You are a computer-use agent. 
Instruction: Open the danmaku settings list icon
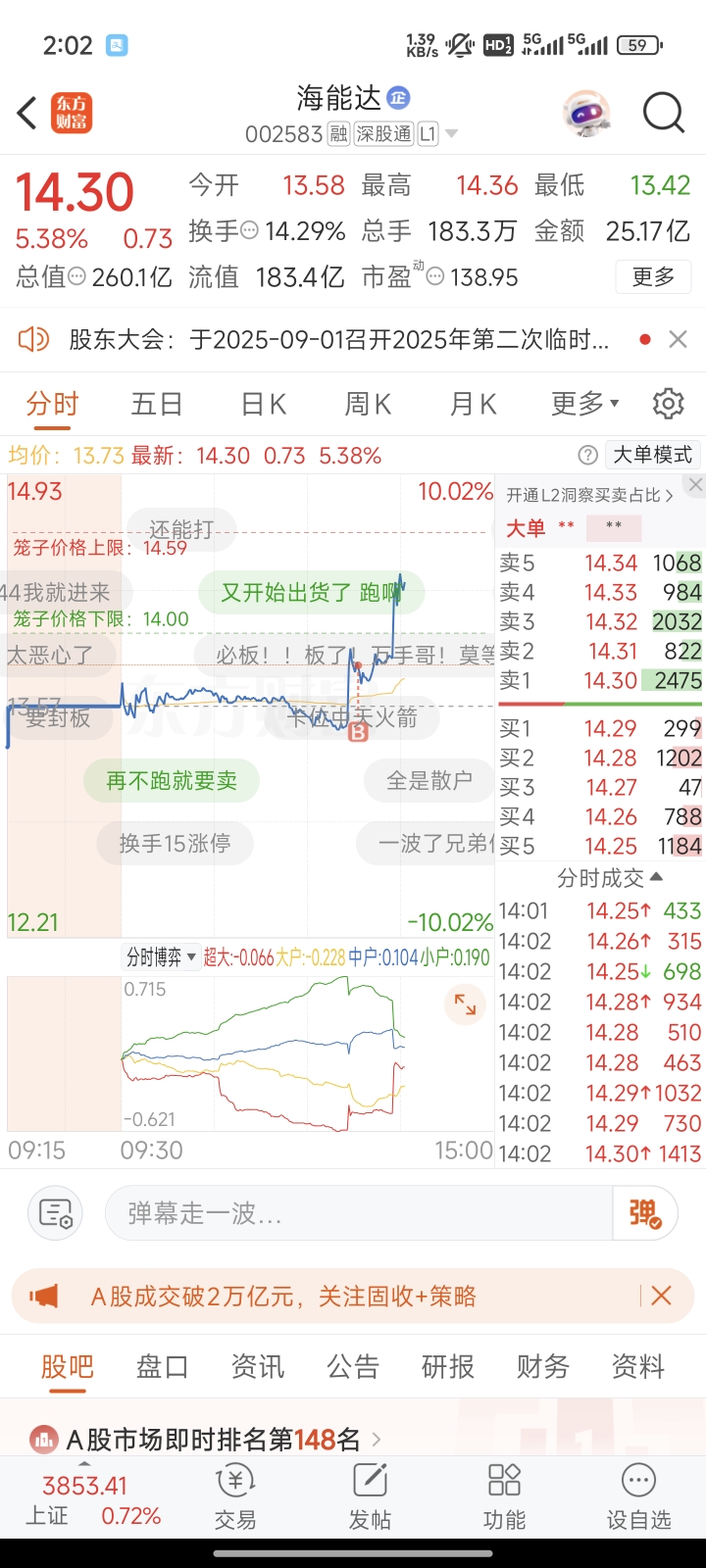[56, 1213]
